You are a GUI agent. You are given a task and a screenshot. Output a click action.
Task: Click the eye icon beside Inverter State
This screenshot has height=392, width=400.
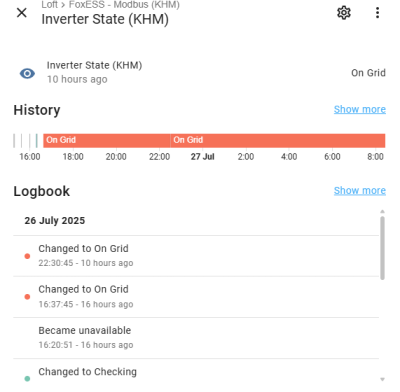pos(27,73)
